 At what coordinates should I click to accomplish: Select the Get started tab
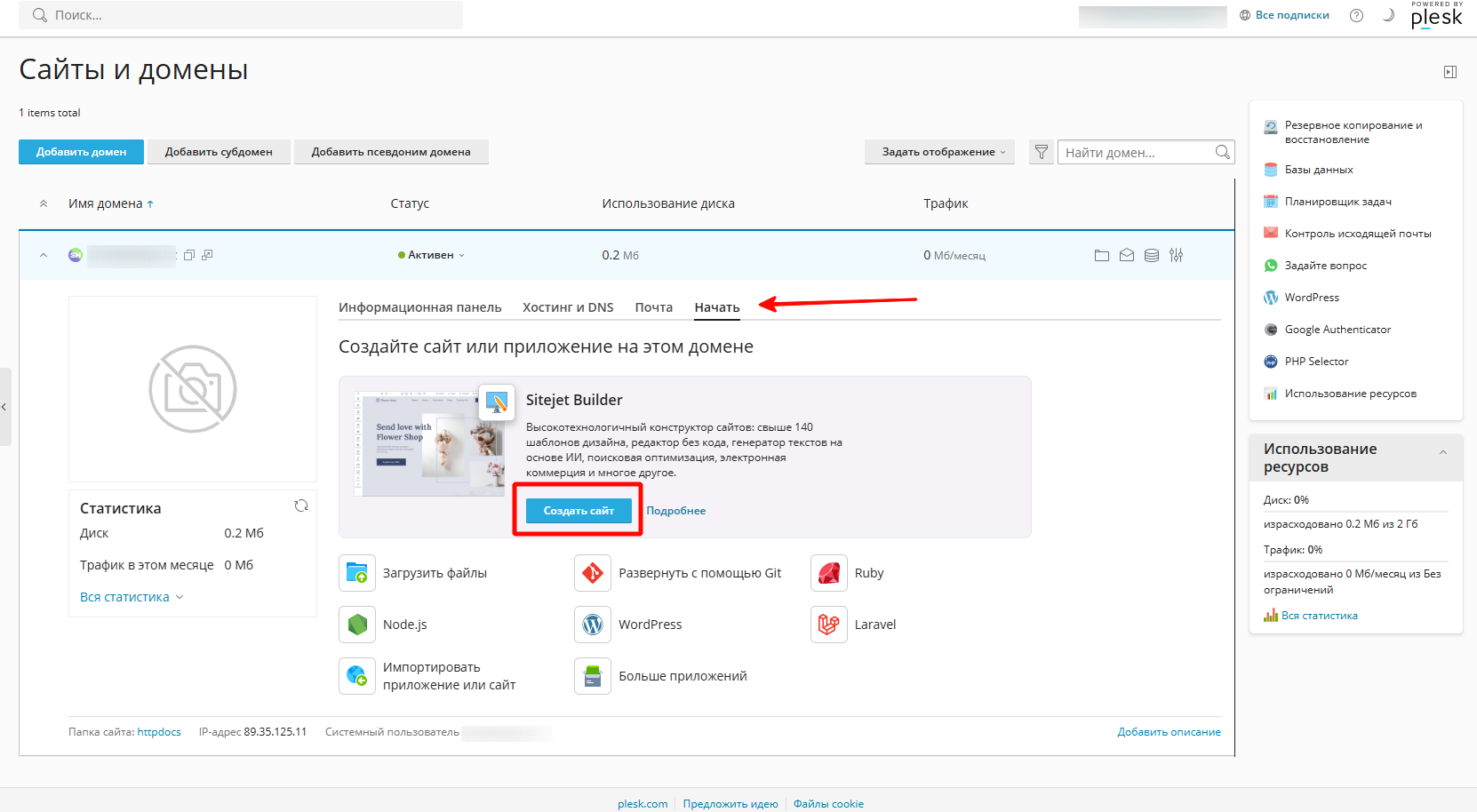click(x=717, y=307)
